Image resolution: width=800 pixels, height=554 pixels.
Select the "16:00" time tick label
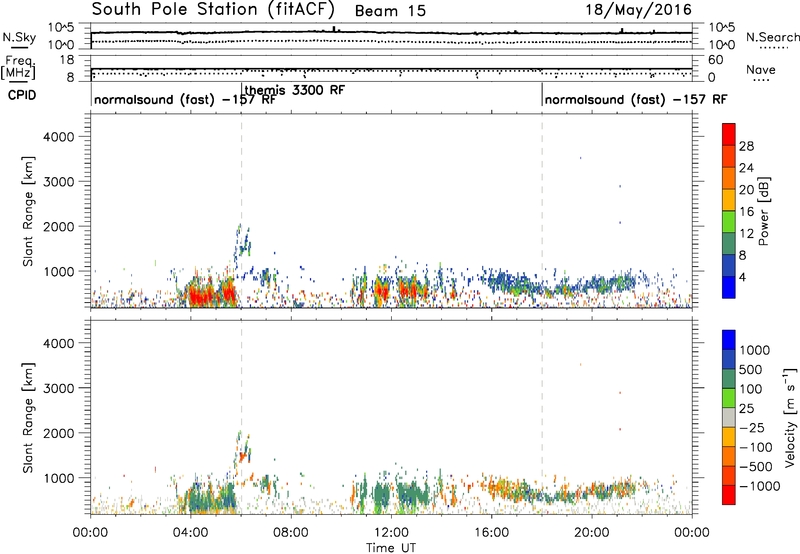click(491, 533)
